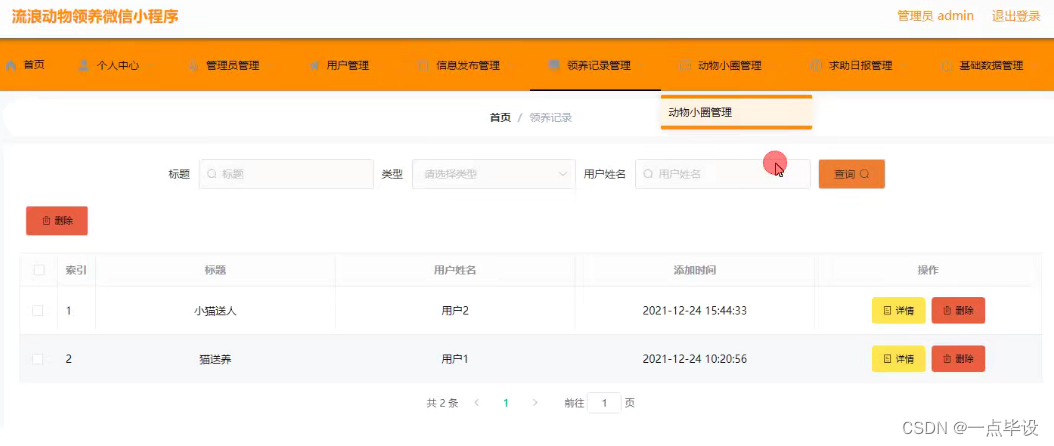The height and width of the screenshot is (446, 1054).
Task: Open the 类型 dropdown 请选择类型
Action: [493, 174]
